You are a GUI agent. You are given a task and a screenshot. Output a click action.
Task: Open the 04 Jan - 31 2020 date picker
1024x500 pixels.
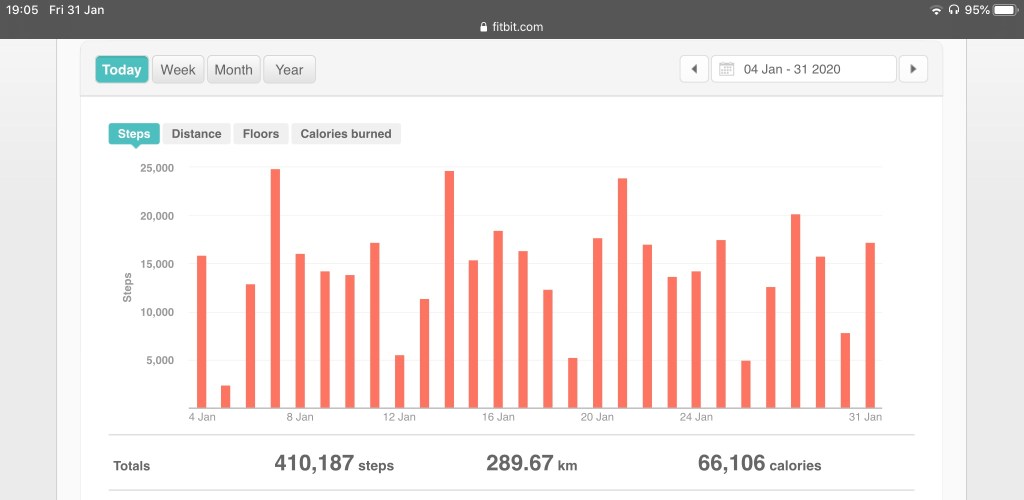pyautogui.click(x=803, y=69)
